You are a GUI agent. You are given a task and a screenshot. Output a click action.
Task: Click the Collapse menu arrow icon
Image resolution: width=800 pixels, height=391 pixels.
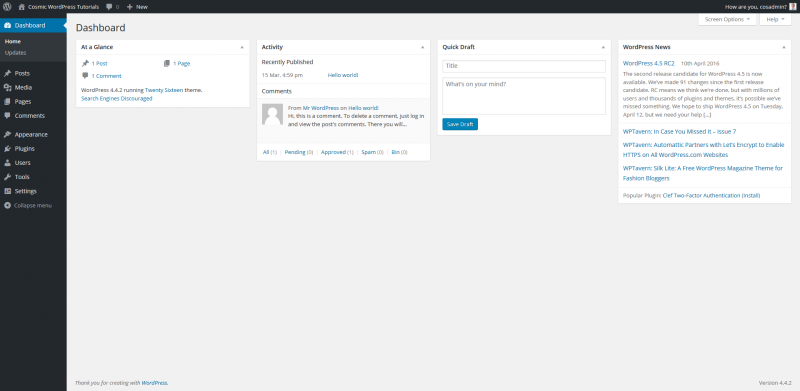[x=8, y=206]
